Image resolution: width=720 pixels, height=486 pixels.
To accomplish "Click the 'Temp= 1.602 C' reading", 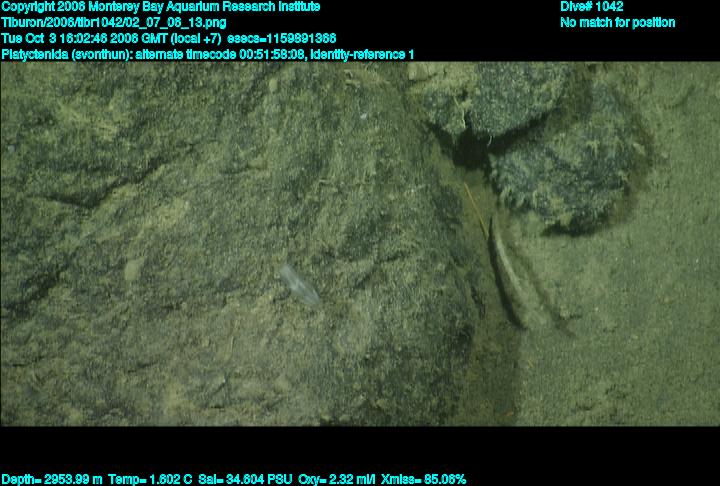I will point(150,480).
